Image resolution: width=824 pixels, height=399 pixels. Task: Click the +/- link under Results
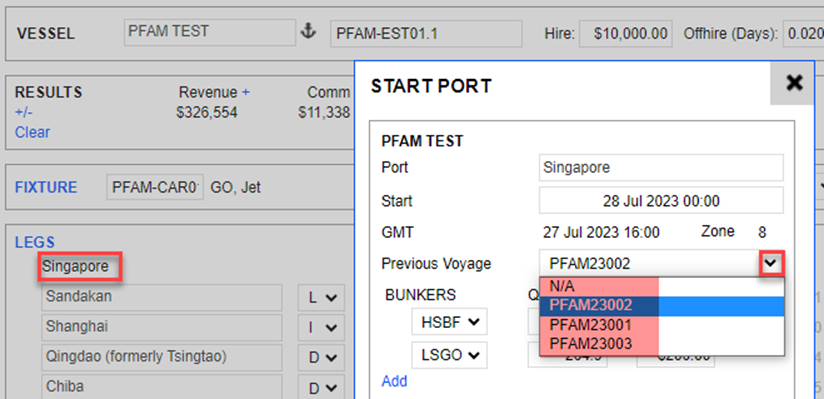tap(24, 112)
